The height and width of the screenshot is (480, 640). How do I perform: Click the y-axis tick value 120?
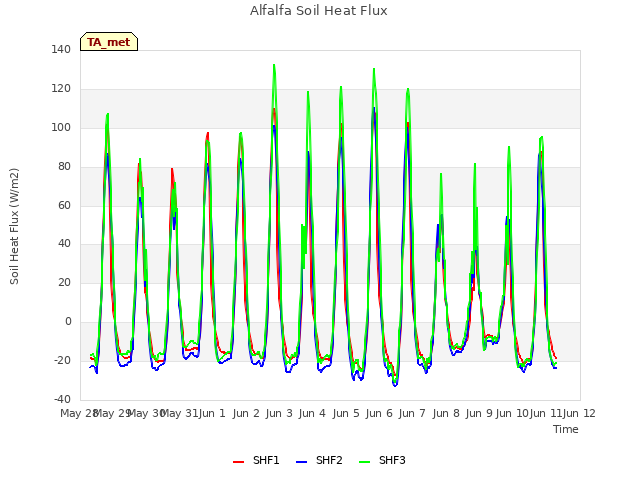click(61, 89)
